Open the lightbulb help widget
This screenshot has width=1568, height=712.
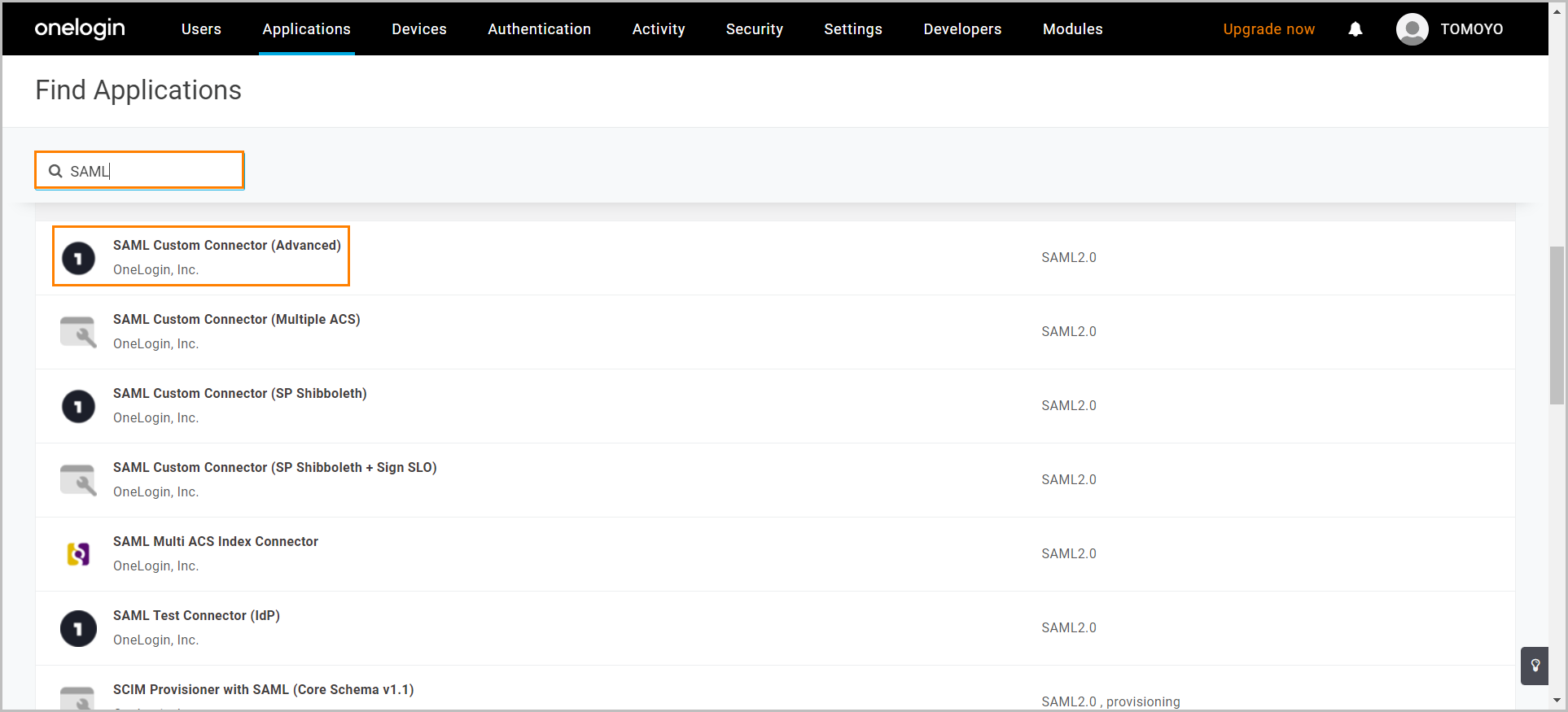(1535, 666)
